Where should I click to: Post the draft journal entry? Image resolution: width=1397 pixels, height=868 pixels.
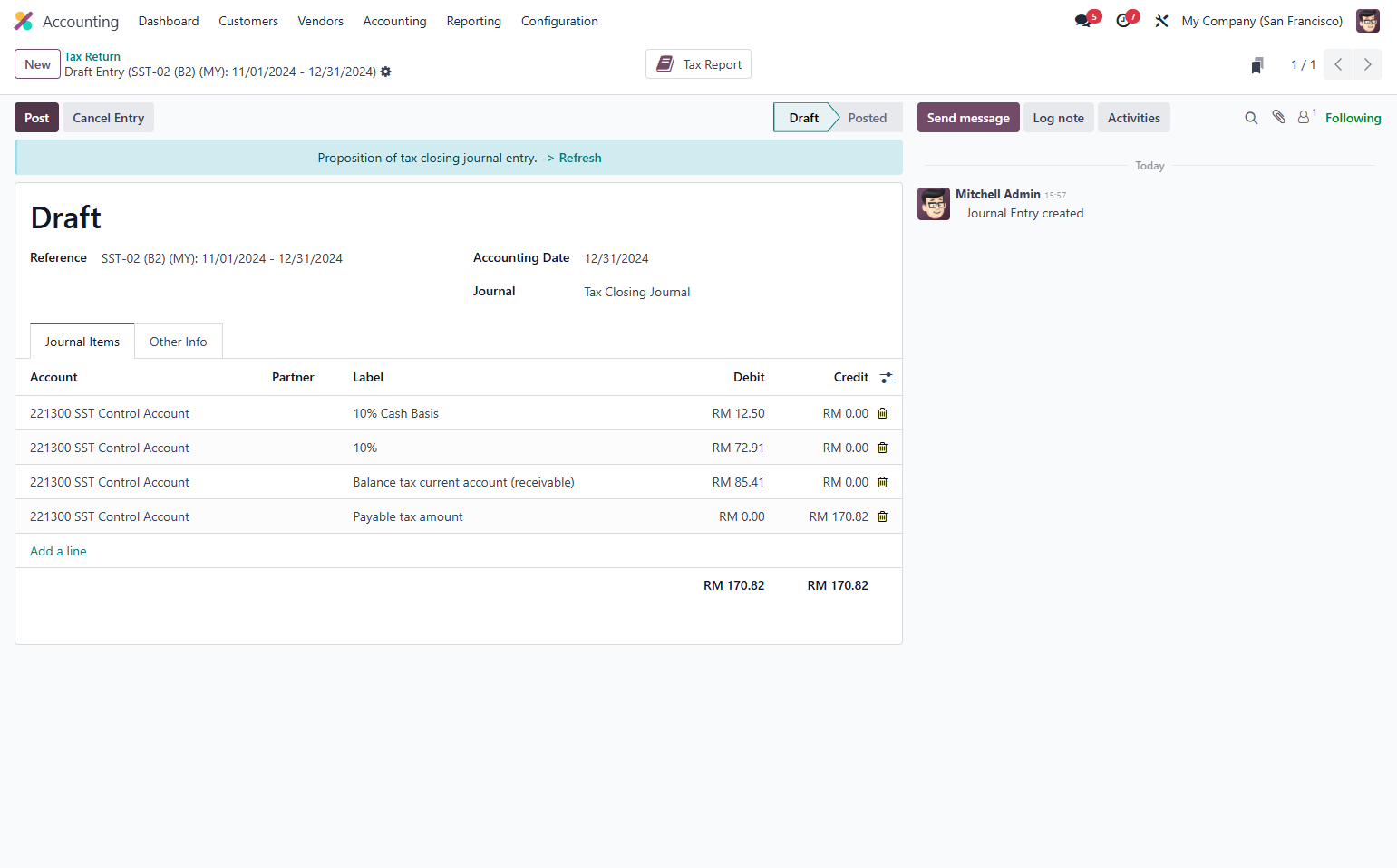coord(37,118)
